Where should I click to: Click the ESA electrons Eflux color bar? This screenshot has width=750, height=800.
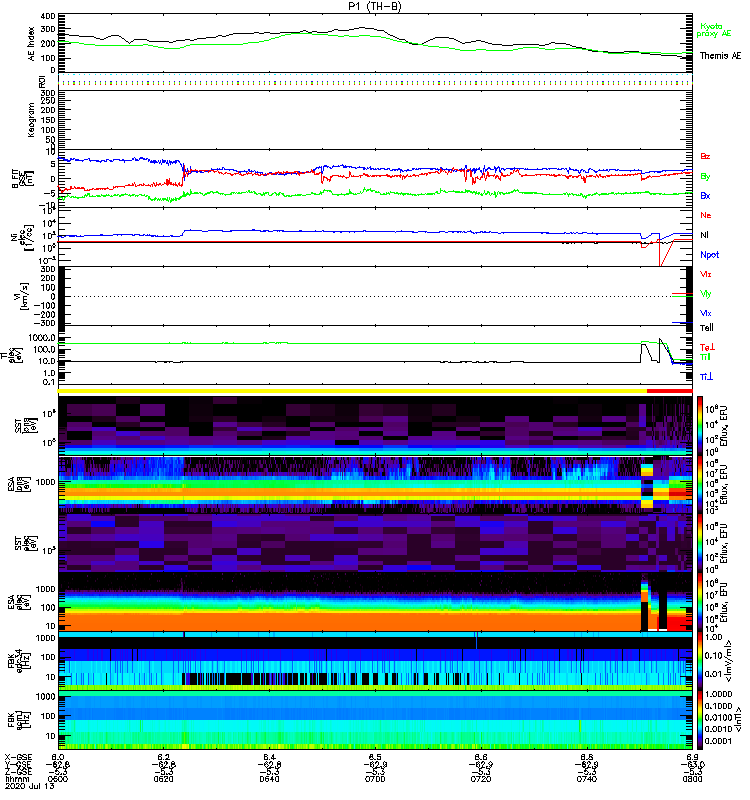point(700,602)
